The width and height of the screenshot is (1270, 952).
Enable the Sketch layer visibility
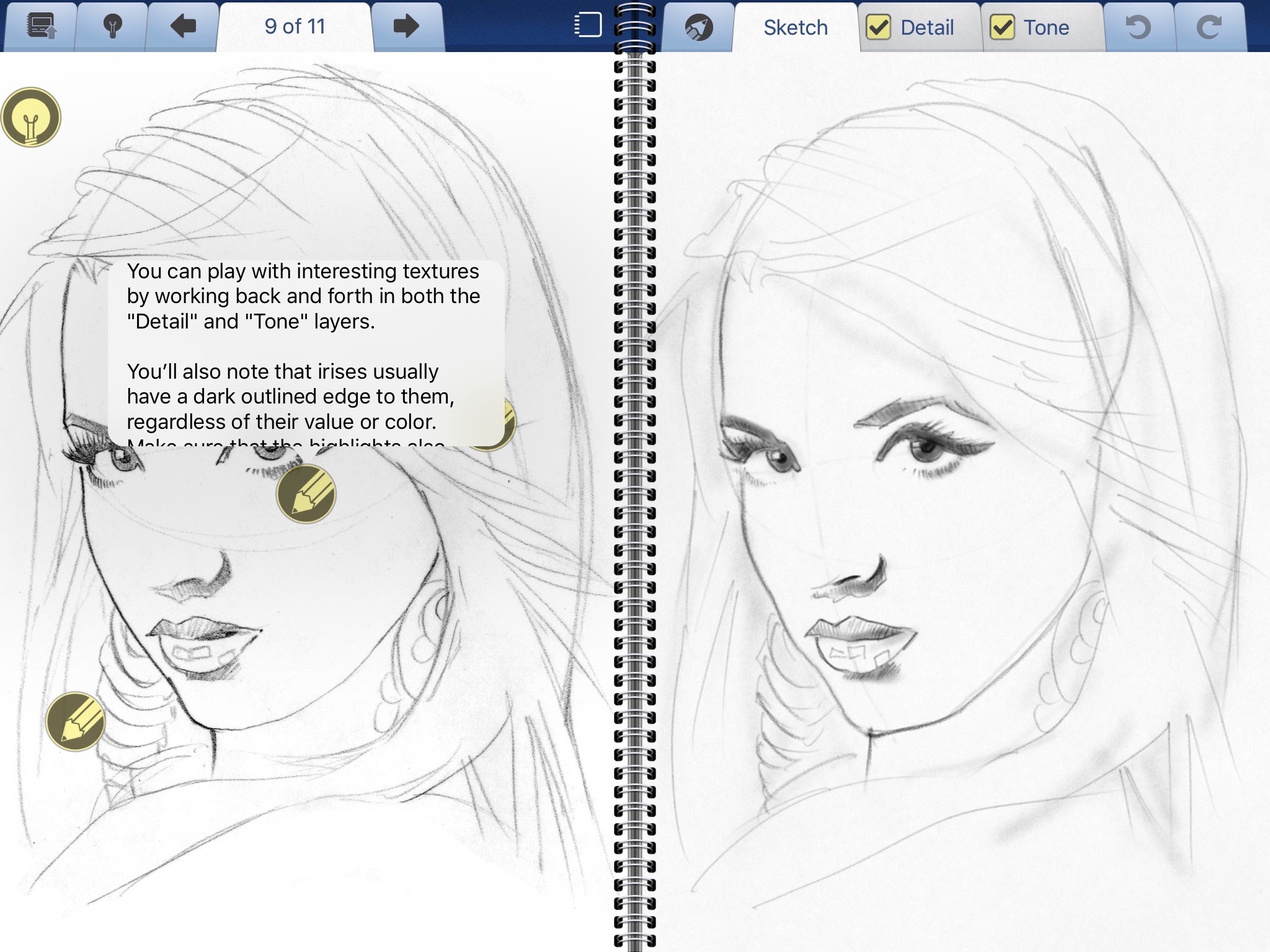794,27
